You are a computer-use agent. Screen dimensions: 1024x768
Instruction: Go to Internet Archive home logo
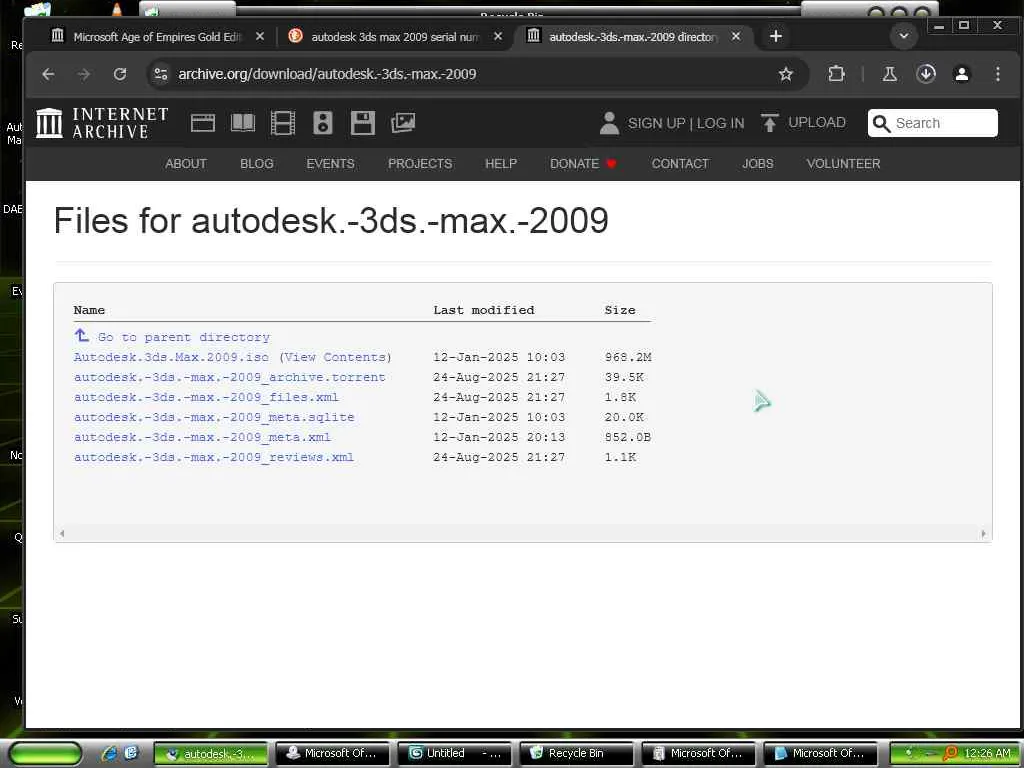102,123
